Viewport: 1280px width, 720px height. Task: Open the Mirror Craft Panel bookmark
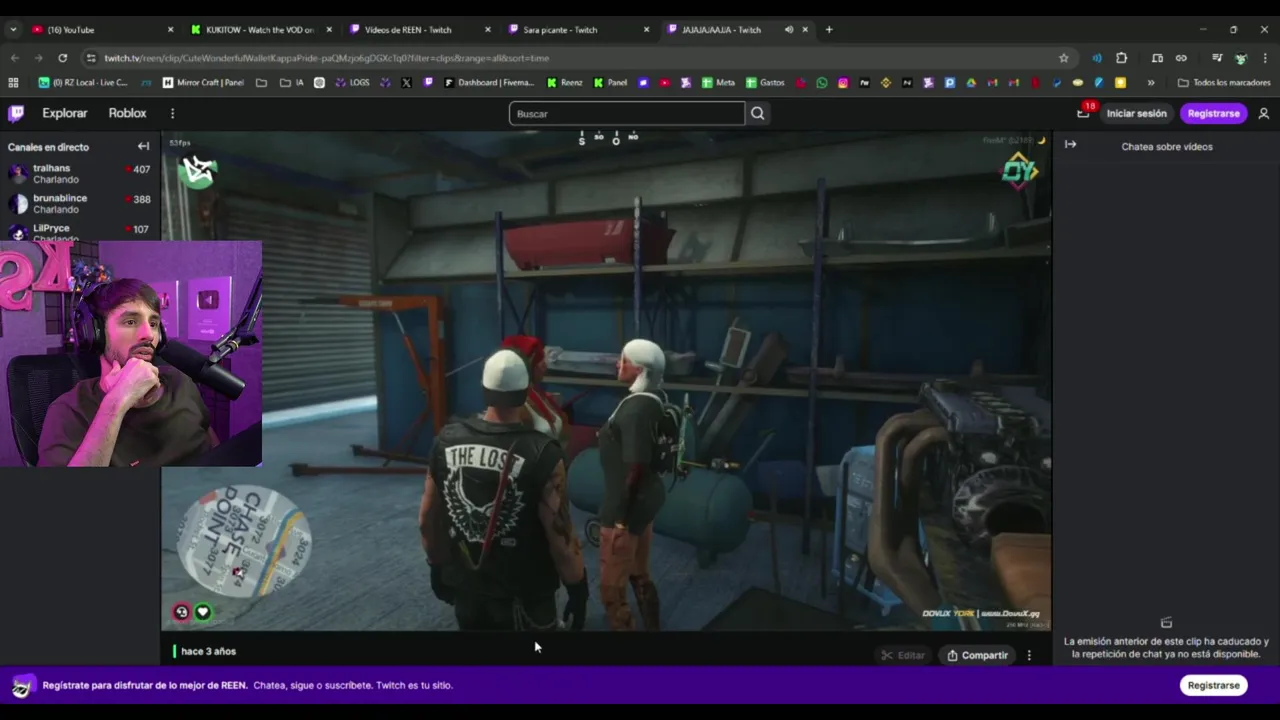pyautogui.click(x=204, y=83)
